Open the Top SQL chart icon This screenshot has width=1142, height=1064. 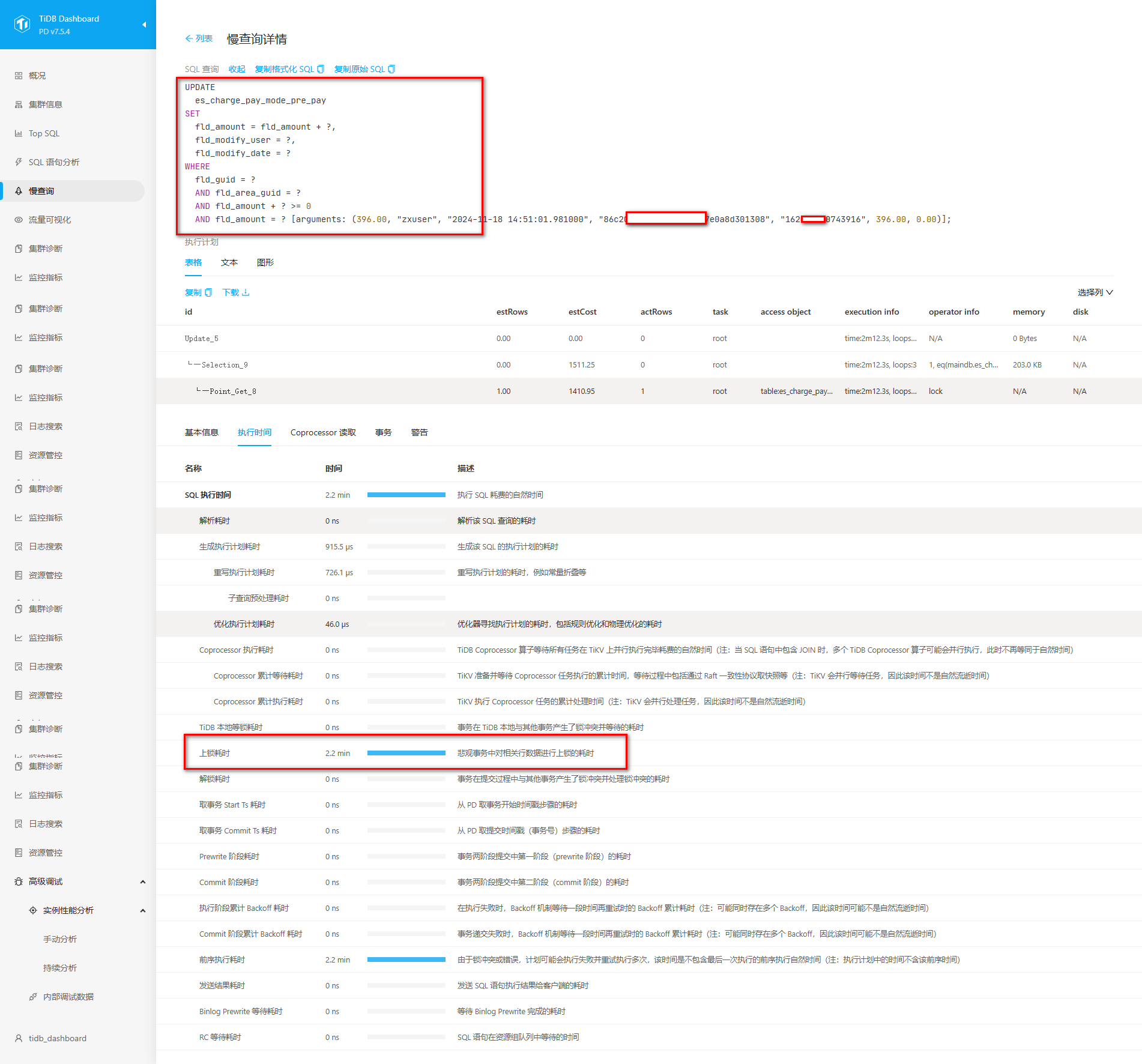(x=19, y=133)
